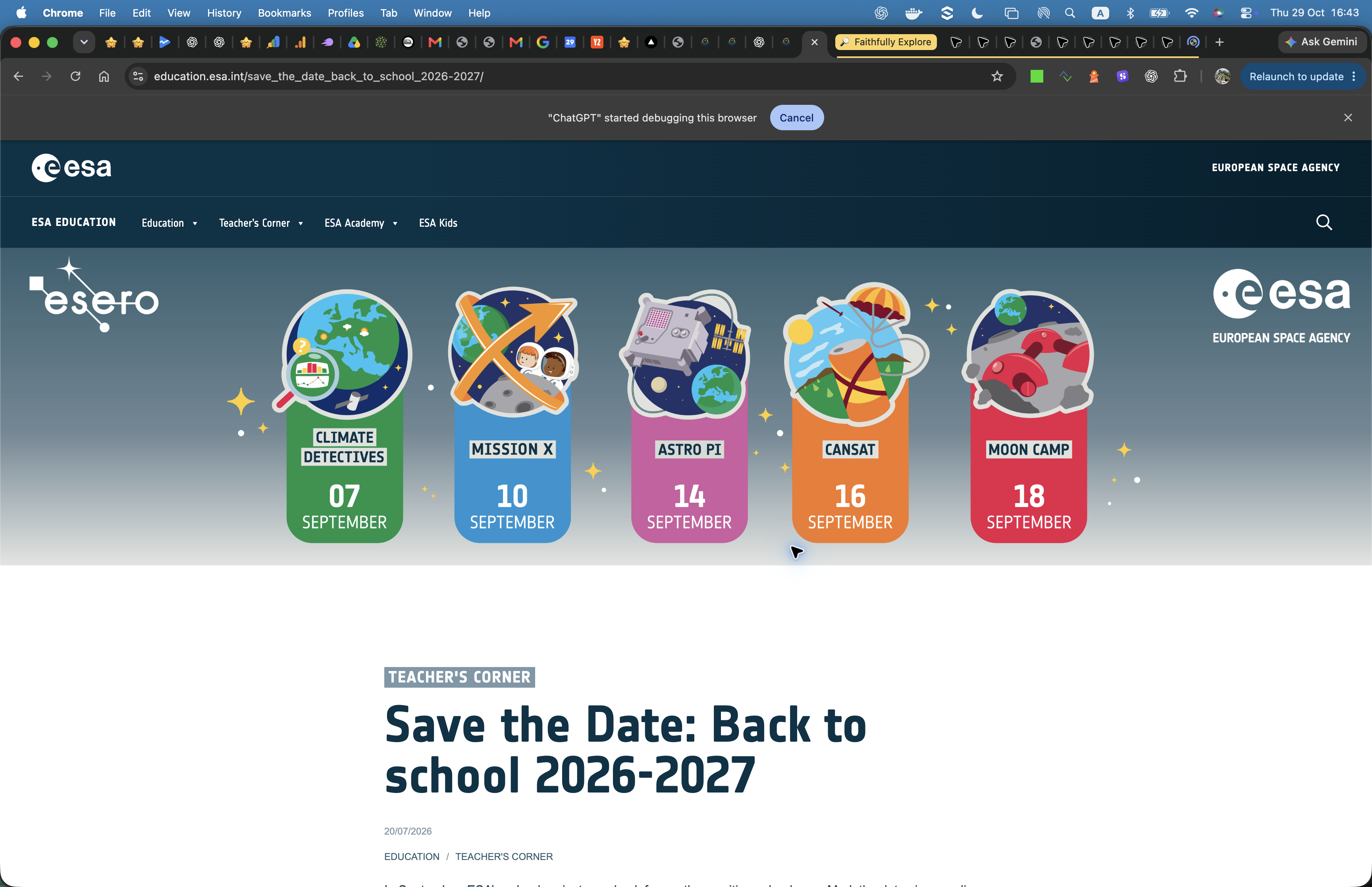Open the tab search chevron dropdown
The image size is (1372, 887).
point(84,42)
